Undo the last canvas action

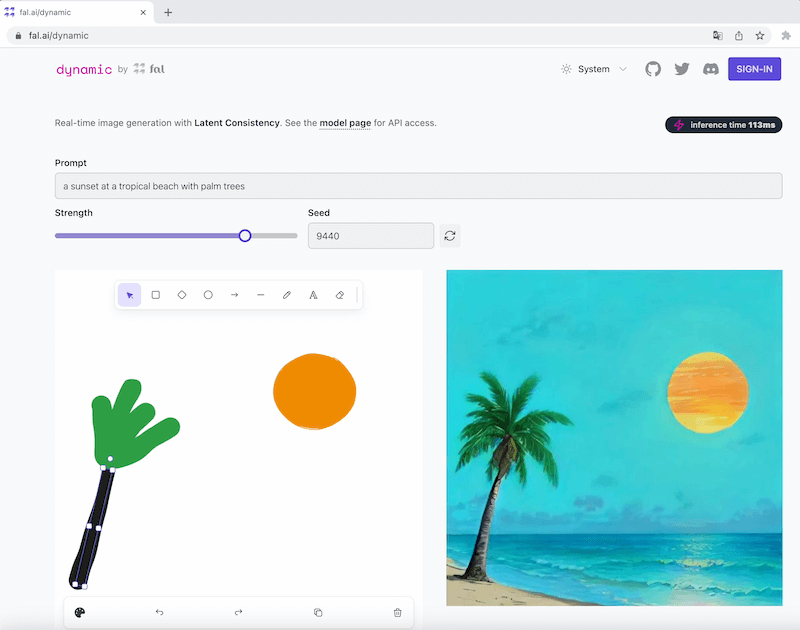pyautogui.click(x=159, y=612)
